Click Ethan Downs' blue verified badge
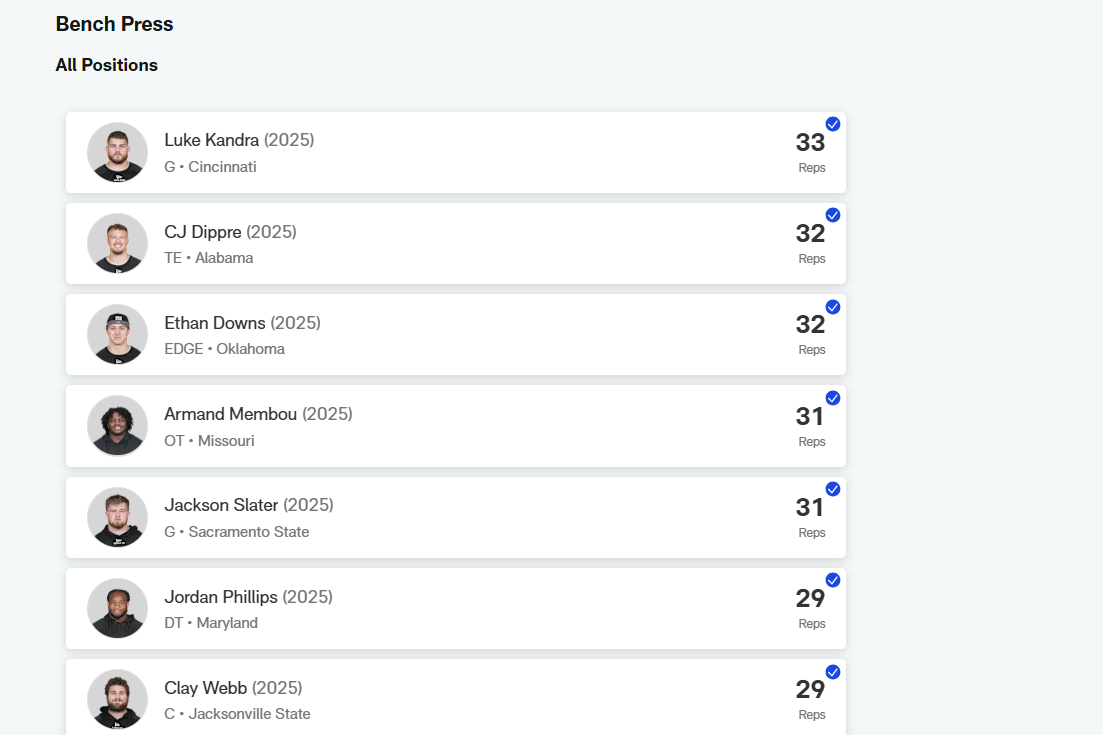 tap(833, 307)
